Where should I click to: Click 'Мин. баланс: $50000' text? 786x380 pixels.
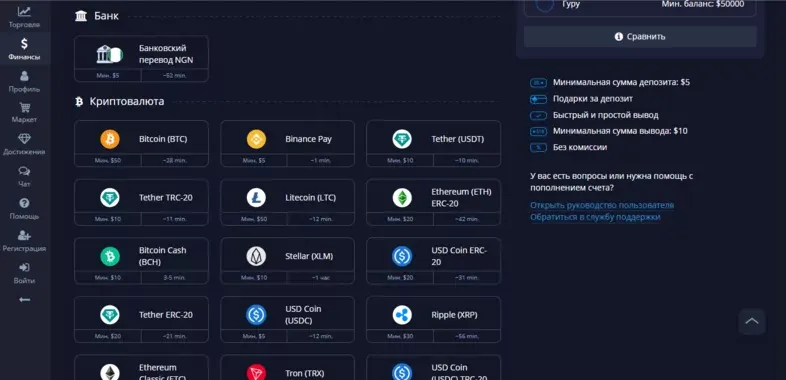click(x=702, y=4)
